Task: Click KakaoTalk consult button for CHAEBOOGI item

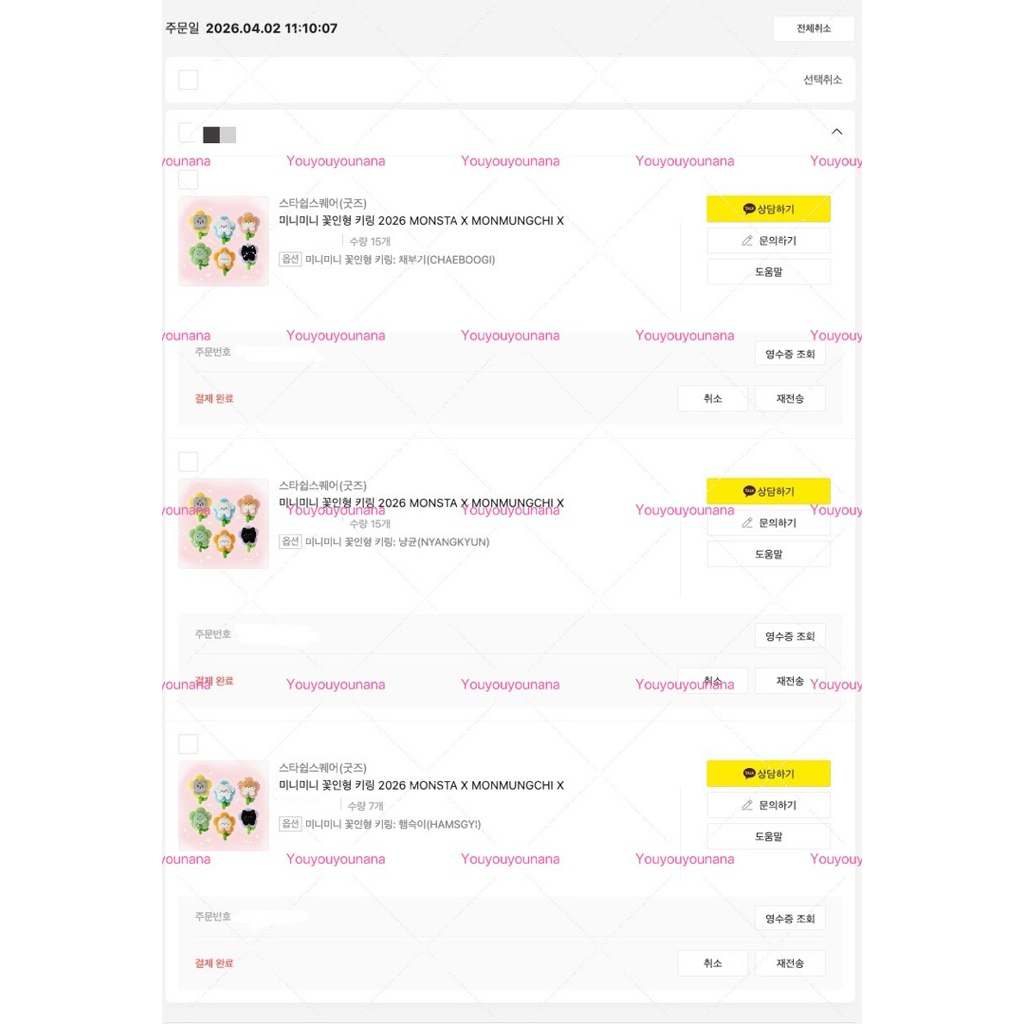Action: 768,209
